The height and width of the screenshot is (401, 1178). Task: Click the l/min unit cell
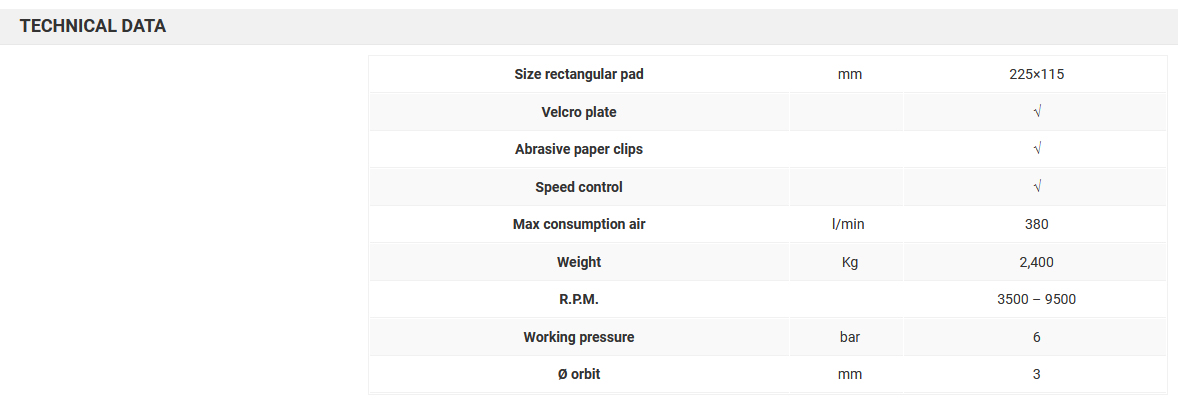point(848,224)
